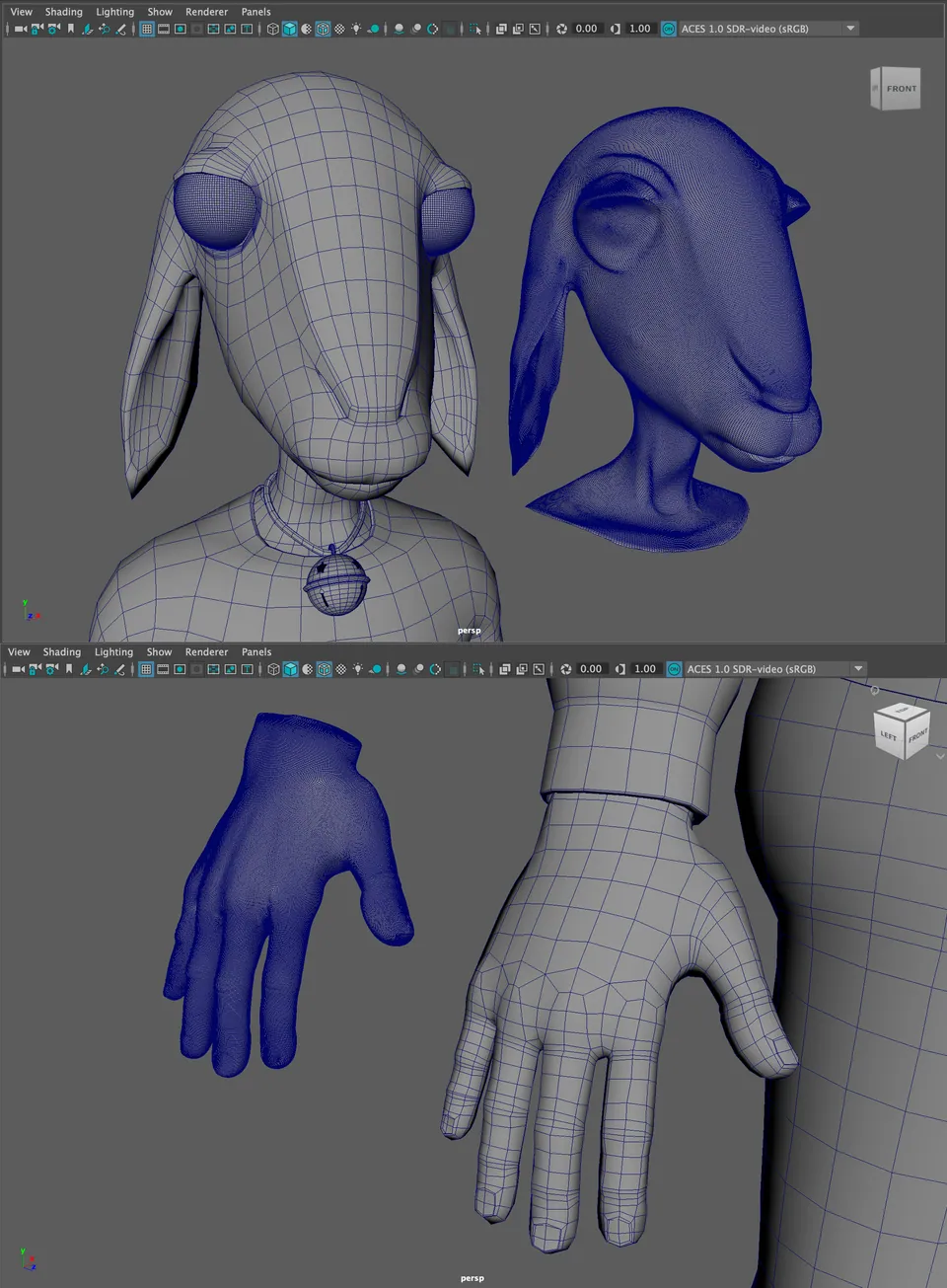Screen dimensions: 947x1288
Task: Open Panels menu in top viewport
Action: (256, 12)
